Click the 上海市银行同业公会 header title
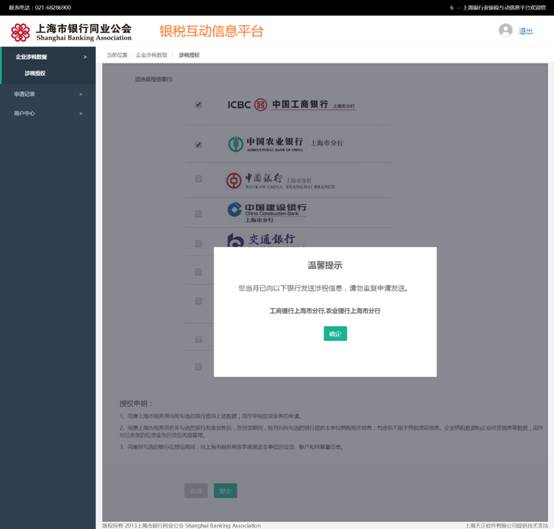Viewport: 554px width, 529px height. [84, 28]
